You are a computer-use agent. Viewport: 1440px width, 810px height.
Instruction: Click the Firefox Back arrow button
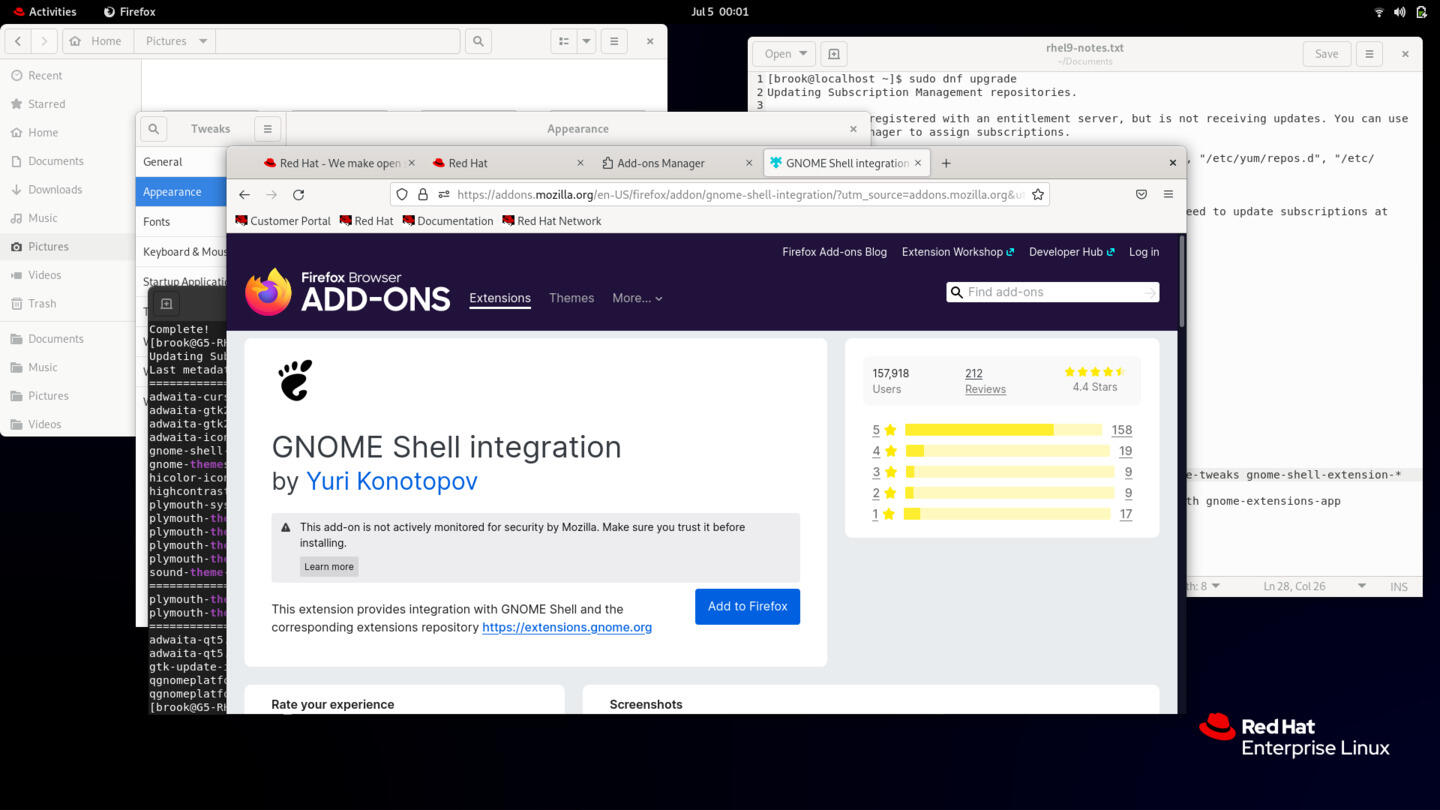tap(244, 194)
